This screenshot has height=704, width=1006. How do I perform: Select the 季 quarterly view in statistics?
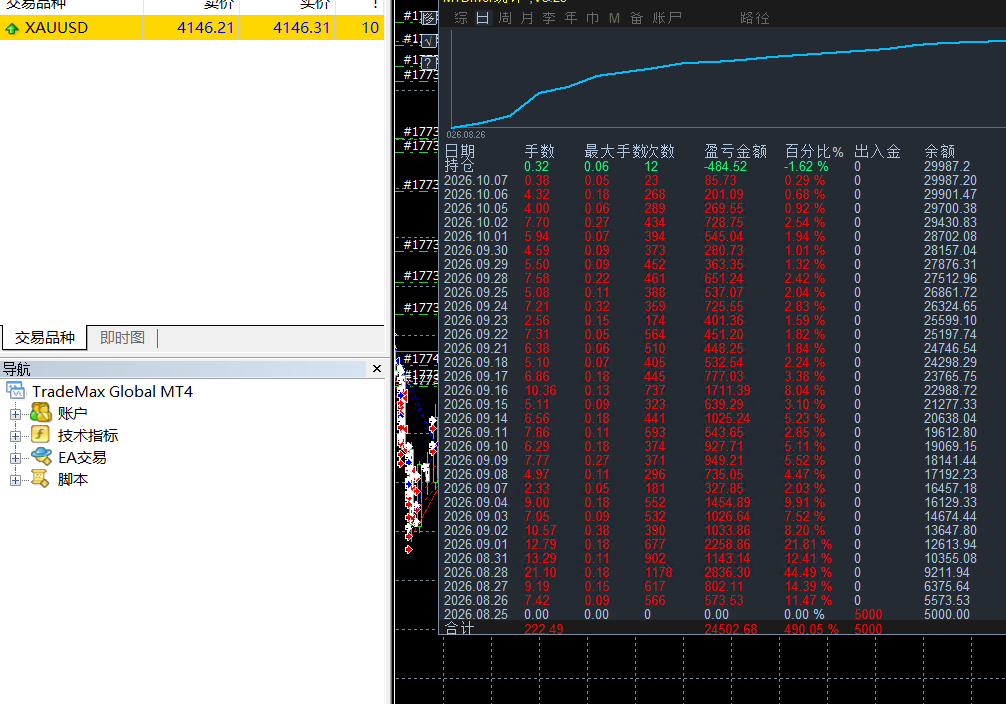pyautogui.click(x=549, y=18)
